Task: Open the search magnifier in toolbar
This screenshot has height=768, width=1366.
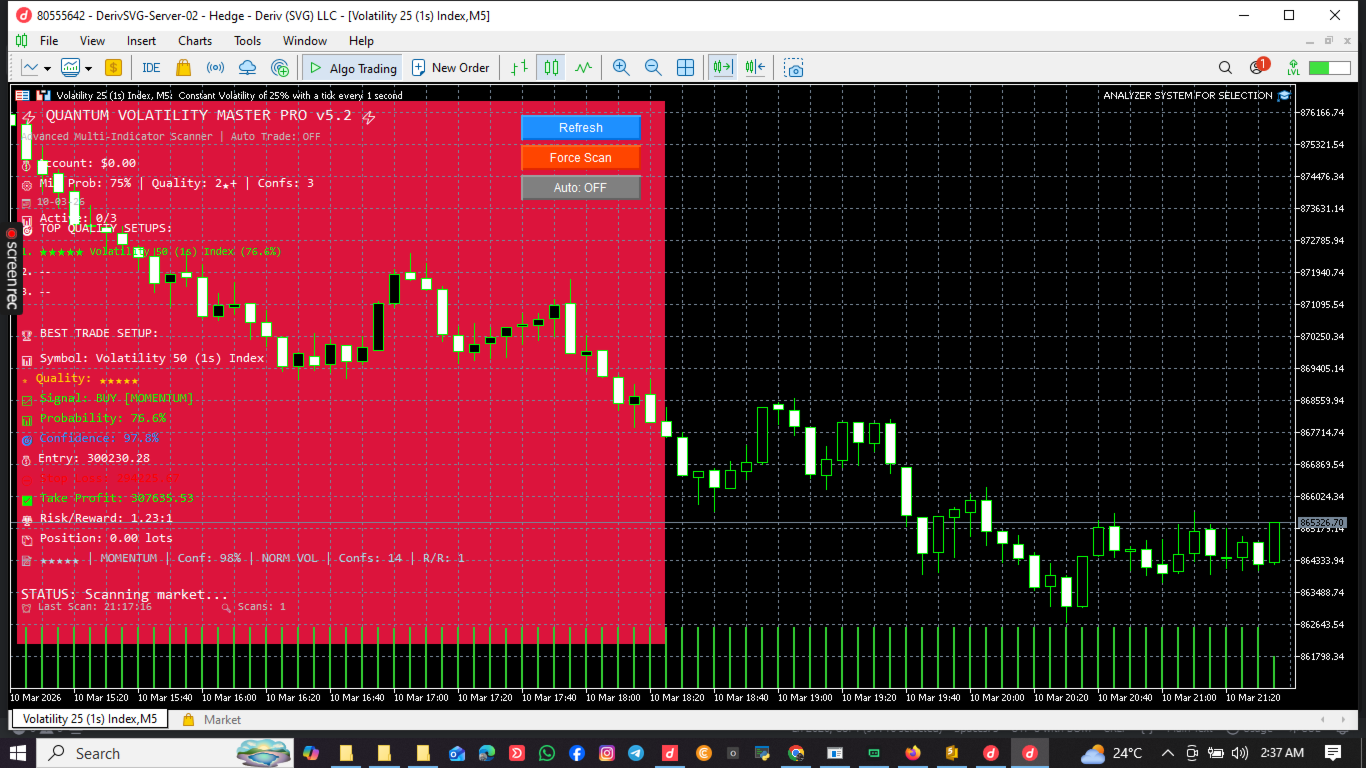Action: 1225,68
